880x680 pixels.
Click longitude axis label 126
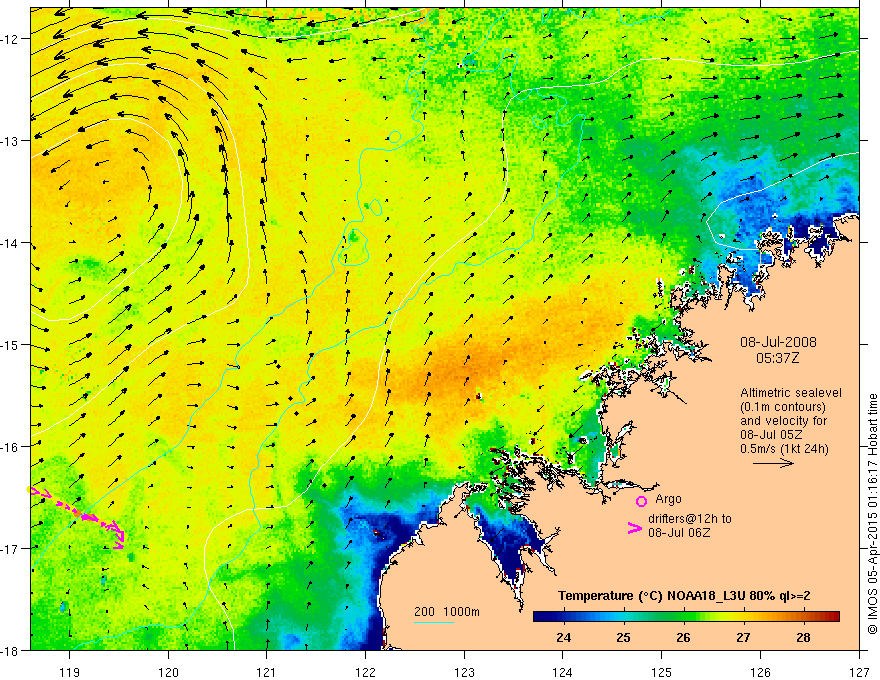point(760,672)
